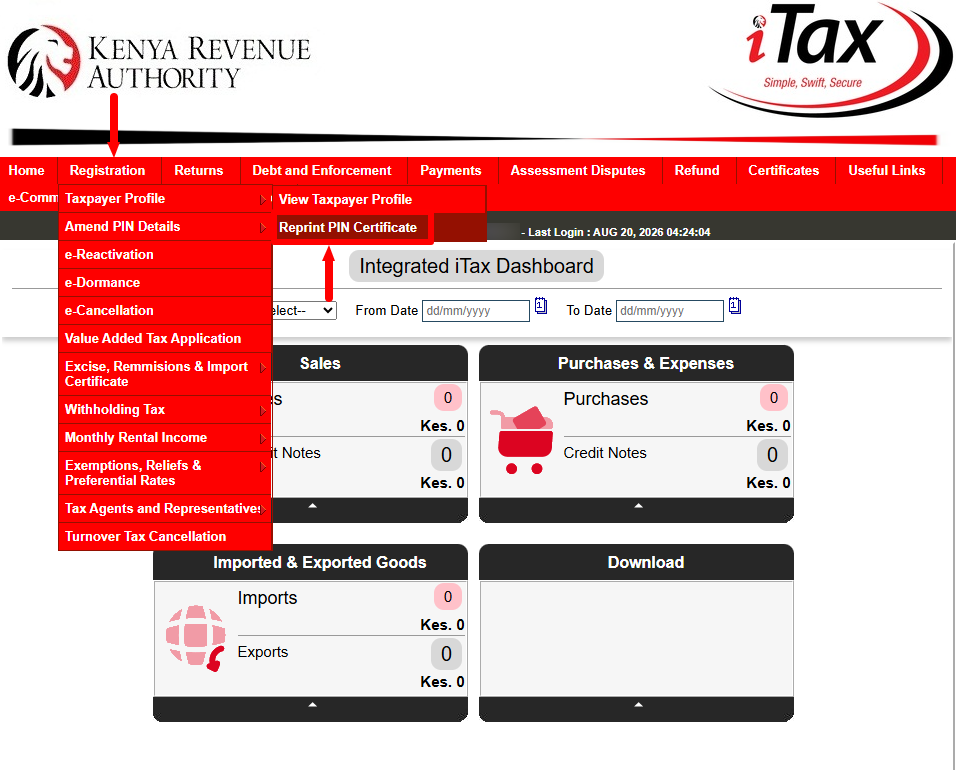Choose e-Cancellation in Registration menu
This screenshot has width=956, height=770.
[x=165, y=311]
